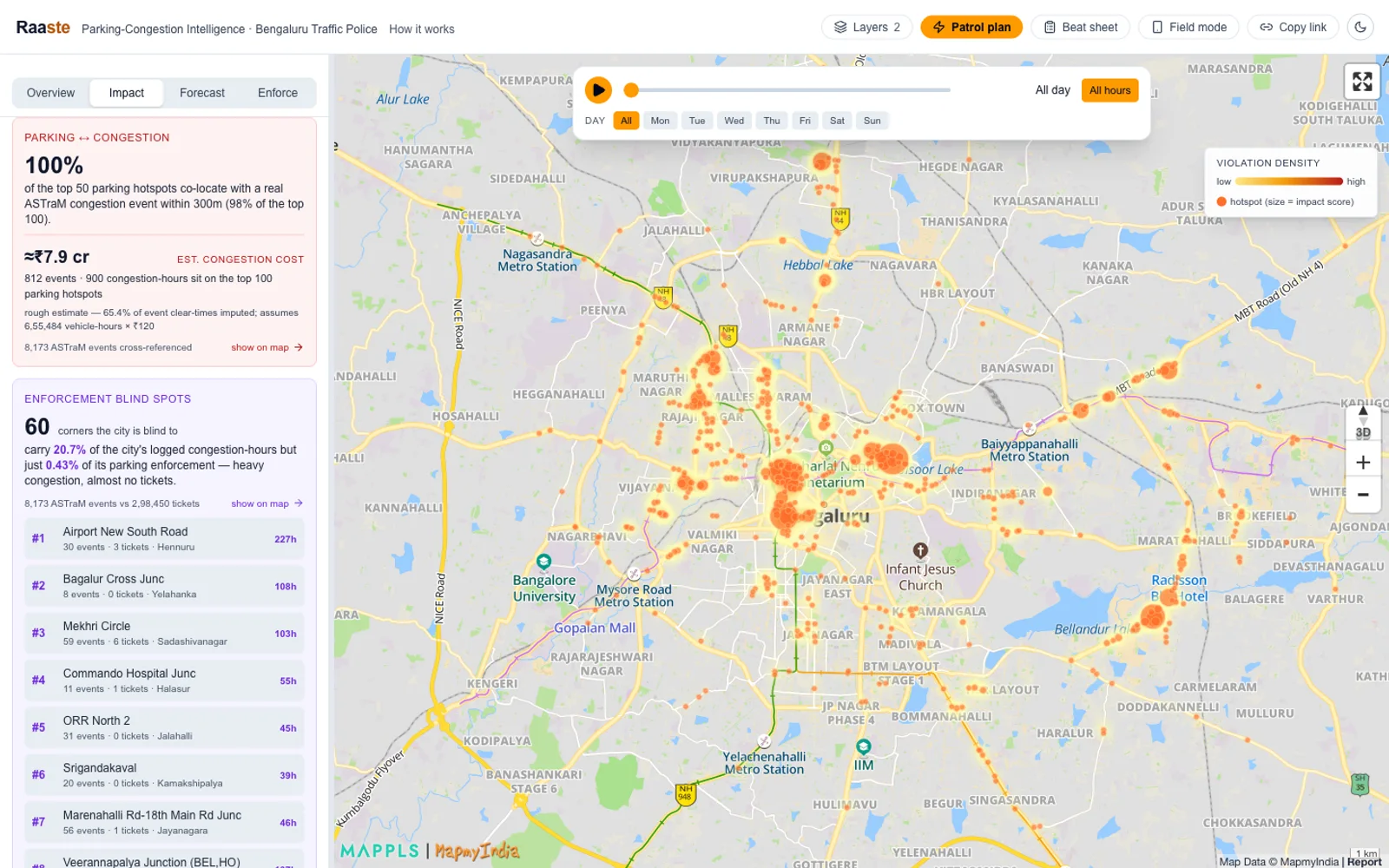Open the Beat sheet
The image size is (1389, 868).
click(x=1080, y=27)
